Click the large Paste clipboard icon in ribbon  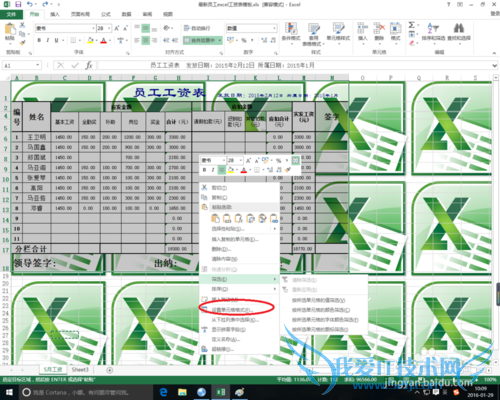[x=10, y=29]
